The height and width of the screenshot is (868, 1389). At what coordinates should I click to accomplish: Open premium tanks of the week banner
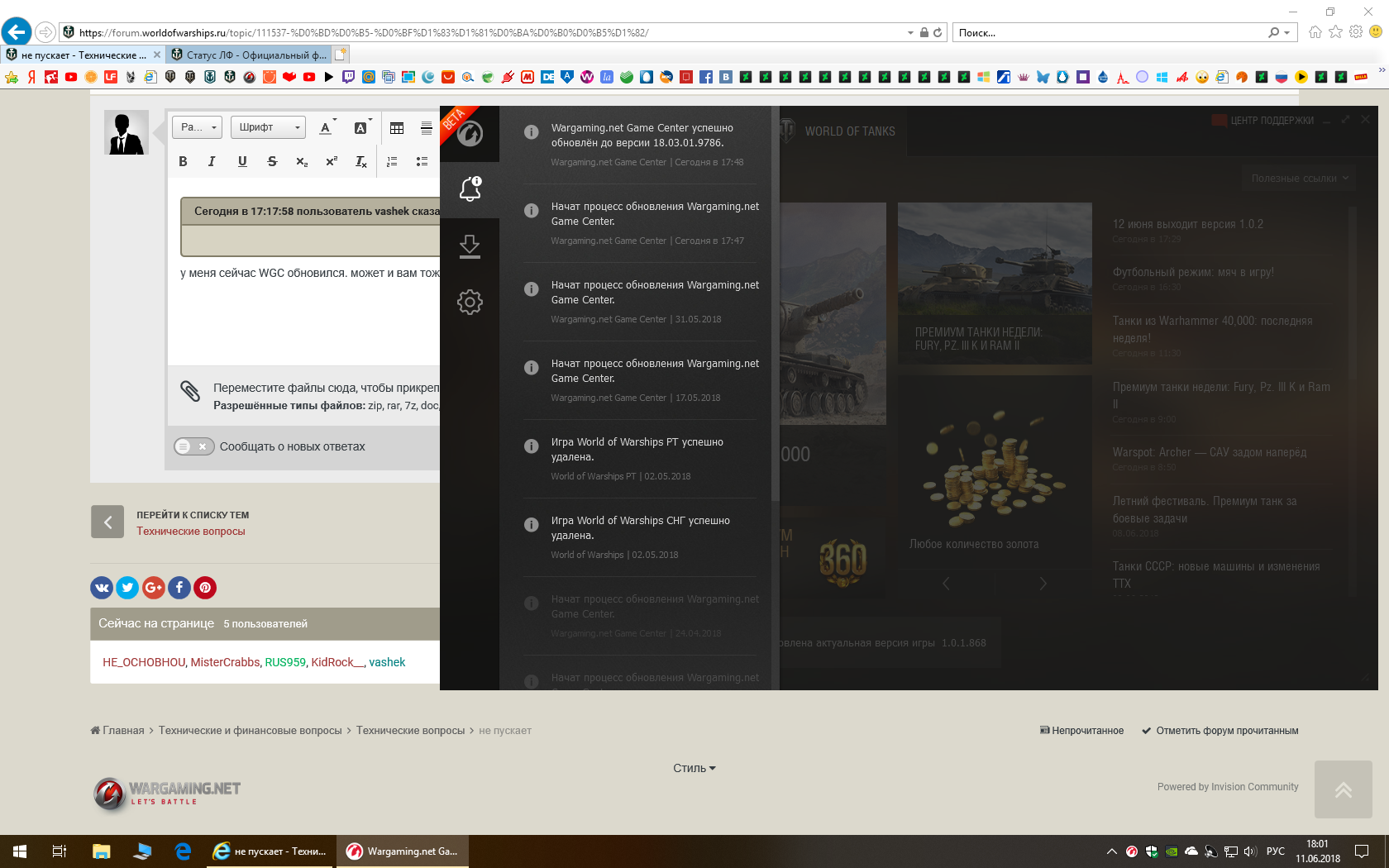pos(995,284)
